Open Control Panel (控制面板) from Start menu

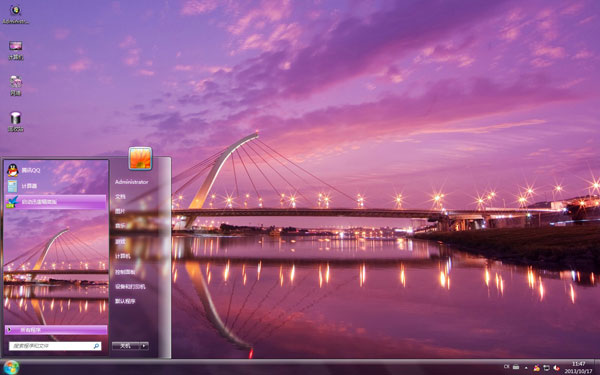pyautogui.click(x=125, y=272)
